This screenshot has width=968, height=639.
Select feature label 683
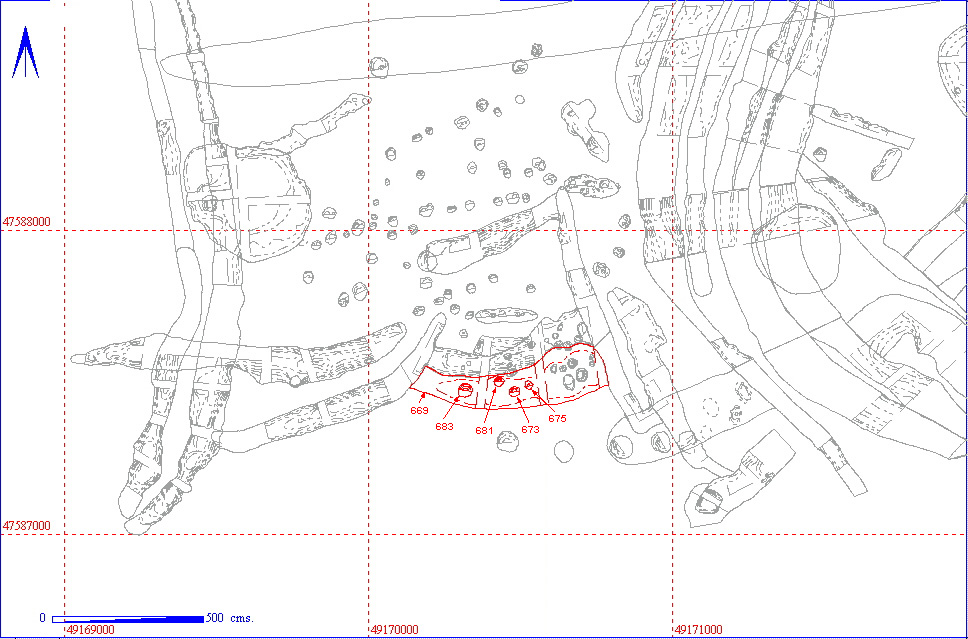pos(444,426)
